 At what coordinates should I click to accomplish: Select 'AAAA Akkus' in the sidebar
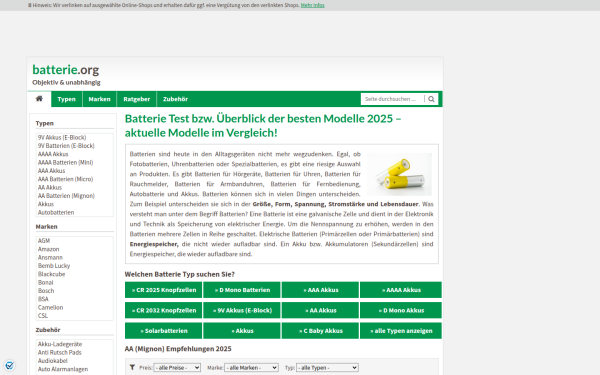point(53,154)
